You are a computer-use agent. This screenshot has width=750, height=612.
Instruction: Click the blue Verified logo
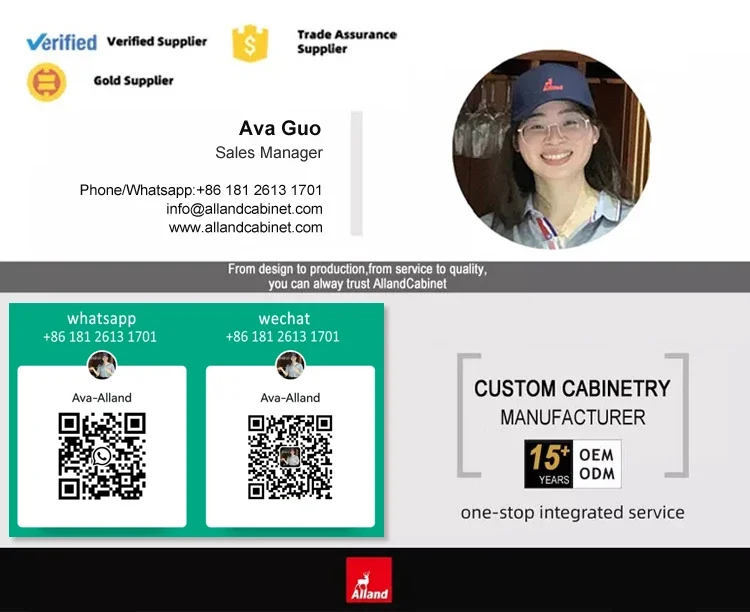coord(62,42)
